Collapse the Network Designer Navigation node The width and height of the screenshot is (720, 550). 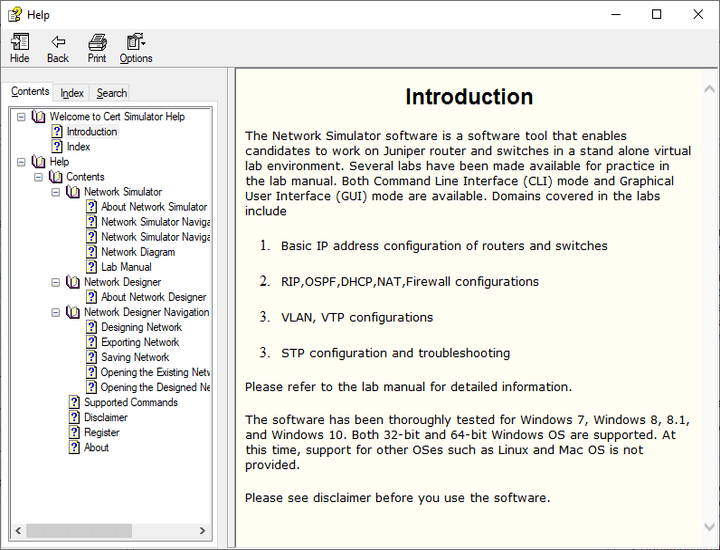point(56,312)
